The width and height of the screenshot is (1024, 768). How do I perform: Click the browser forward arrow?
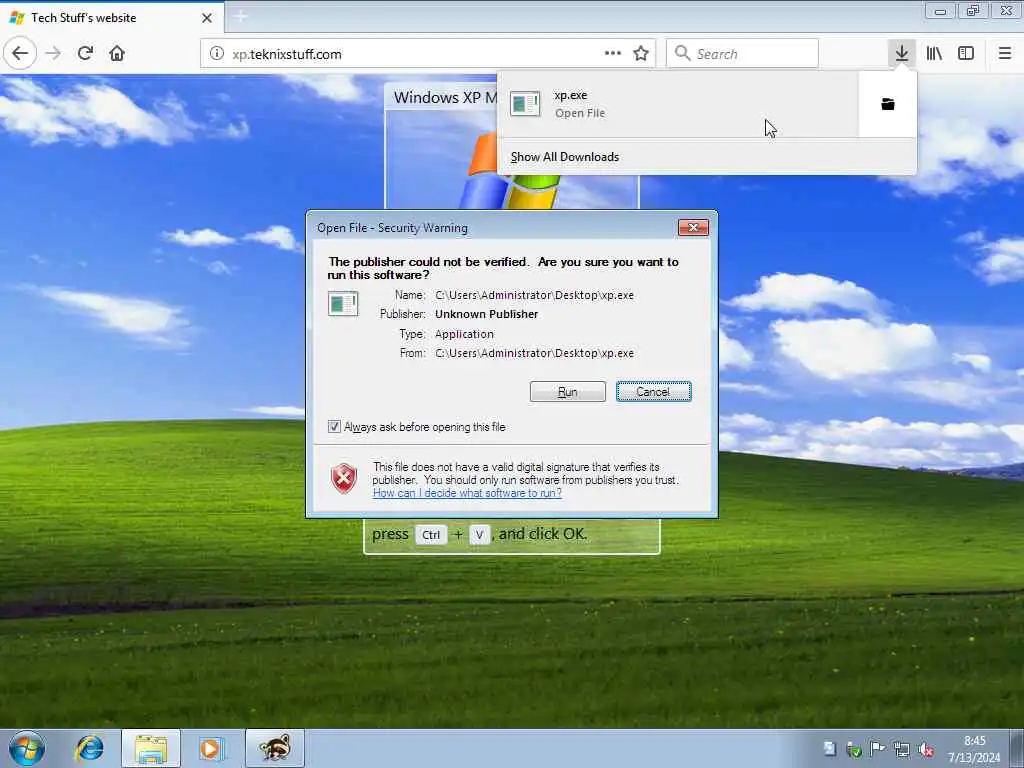point(53,53)
